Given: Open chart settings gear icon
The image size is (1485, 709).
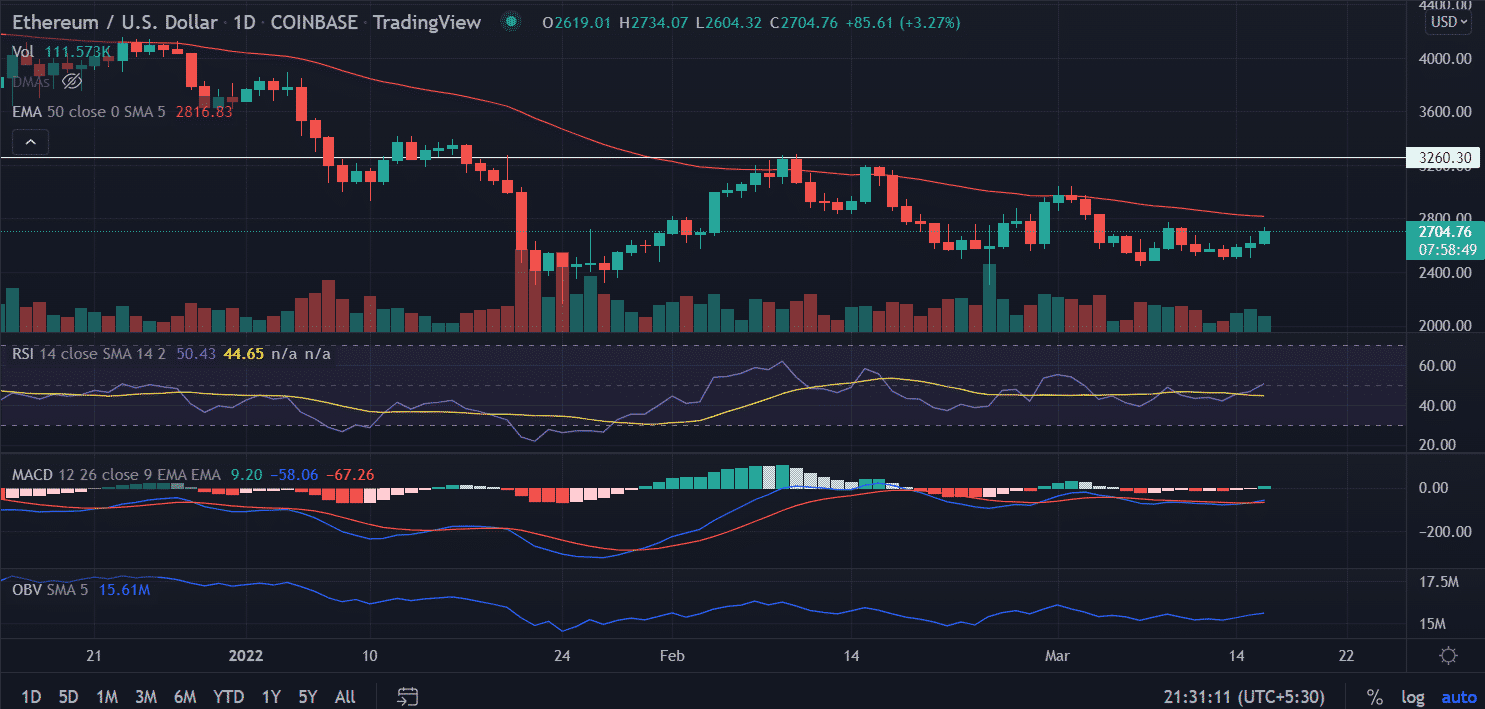Looking at the screenshot, I should 1447,656.
